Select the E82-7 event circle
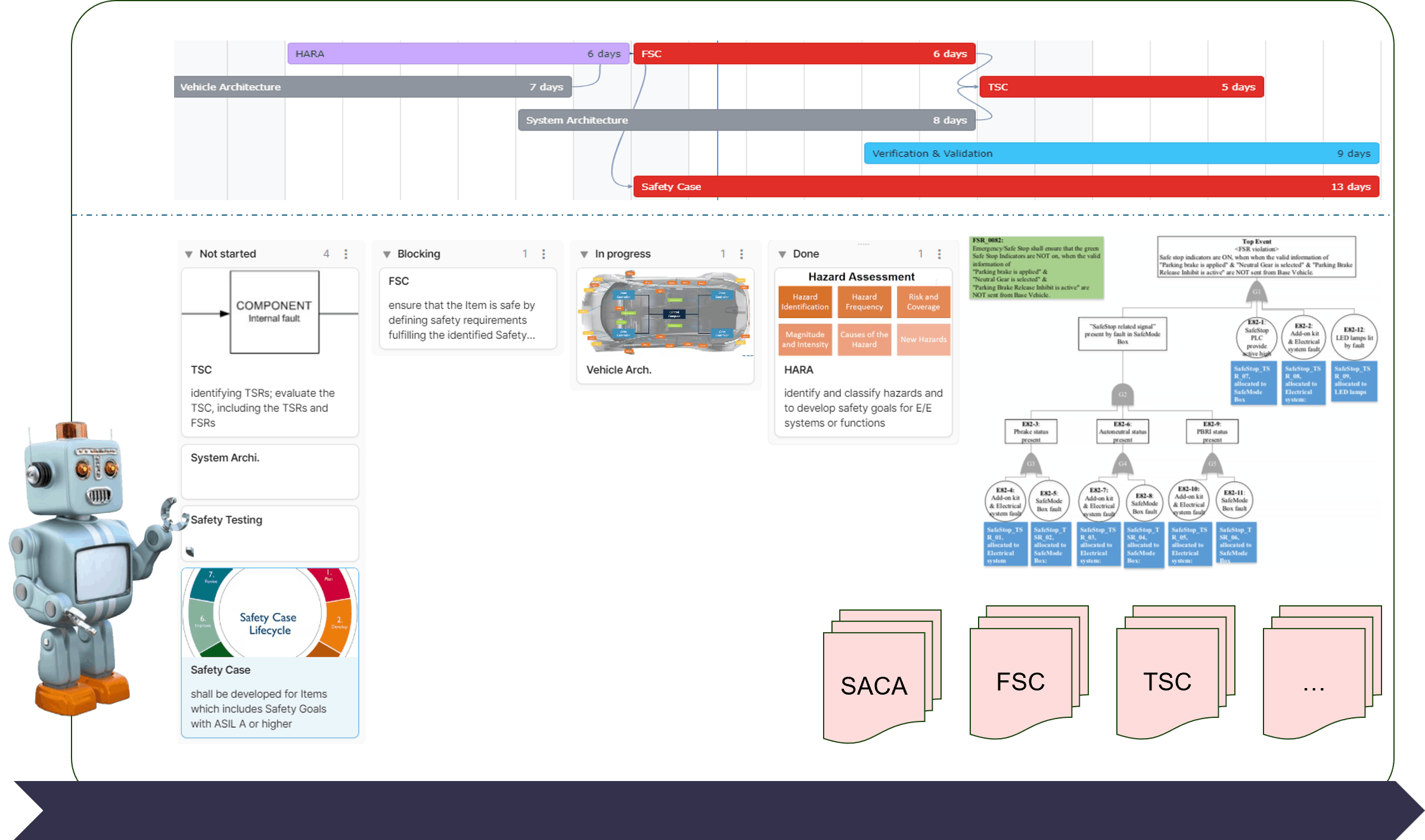This screenshot has width=1425, height=840. point(1099,500)
